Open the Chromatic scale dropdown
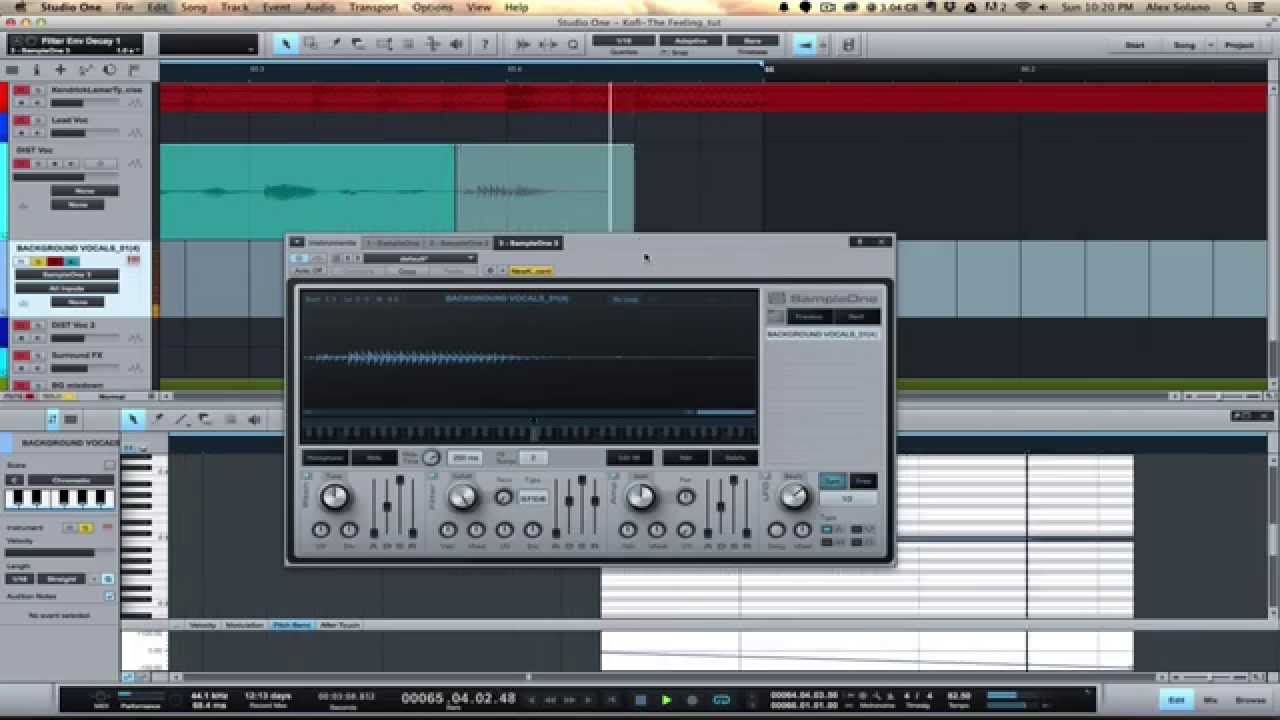1280x720 pixels. pos(71,480)
